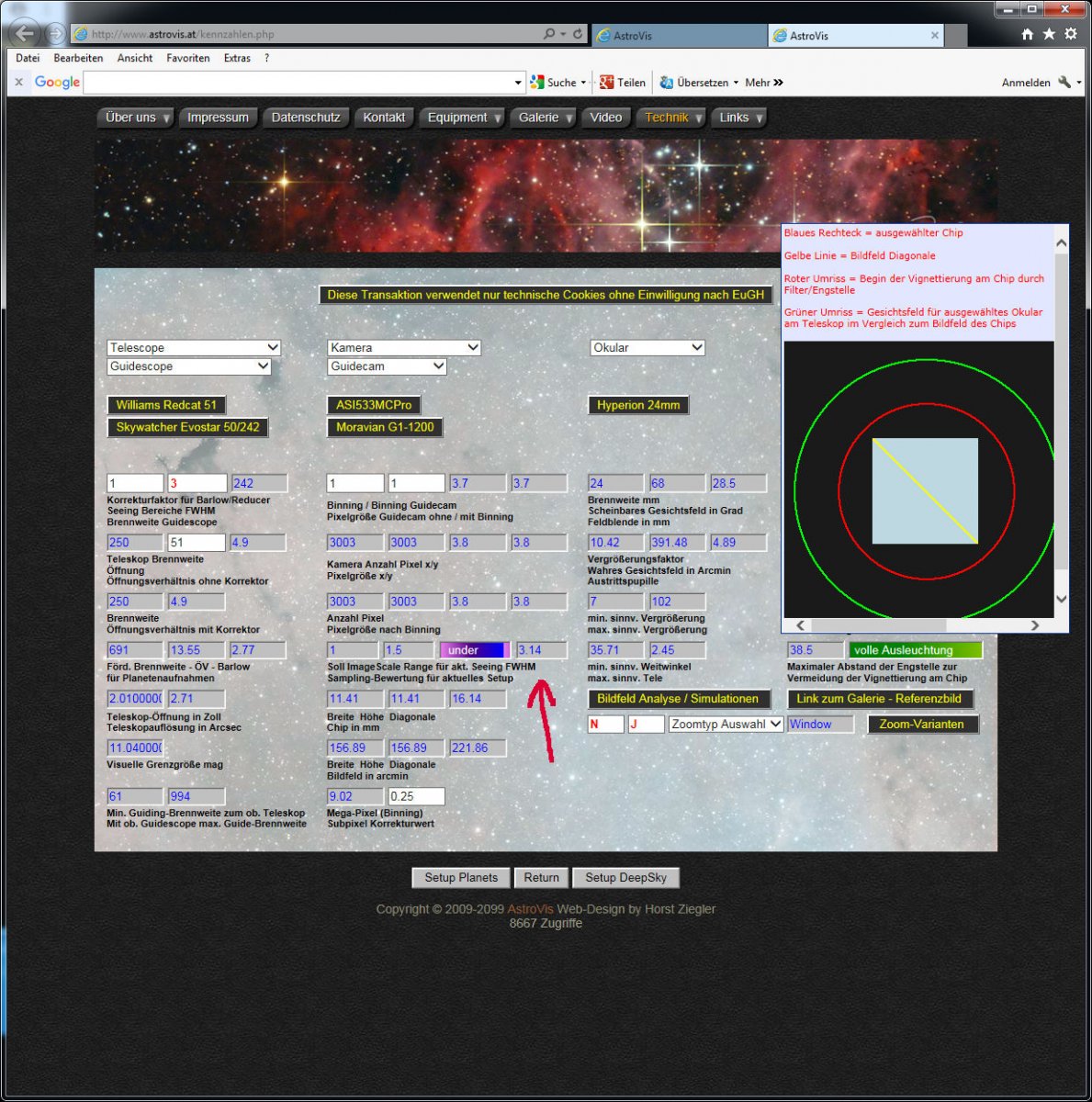This screenshot has height=1102, width=1092.
Task: Click Bildfeld Analyse / Simulationen button
Action: pos(678,699)
